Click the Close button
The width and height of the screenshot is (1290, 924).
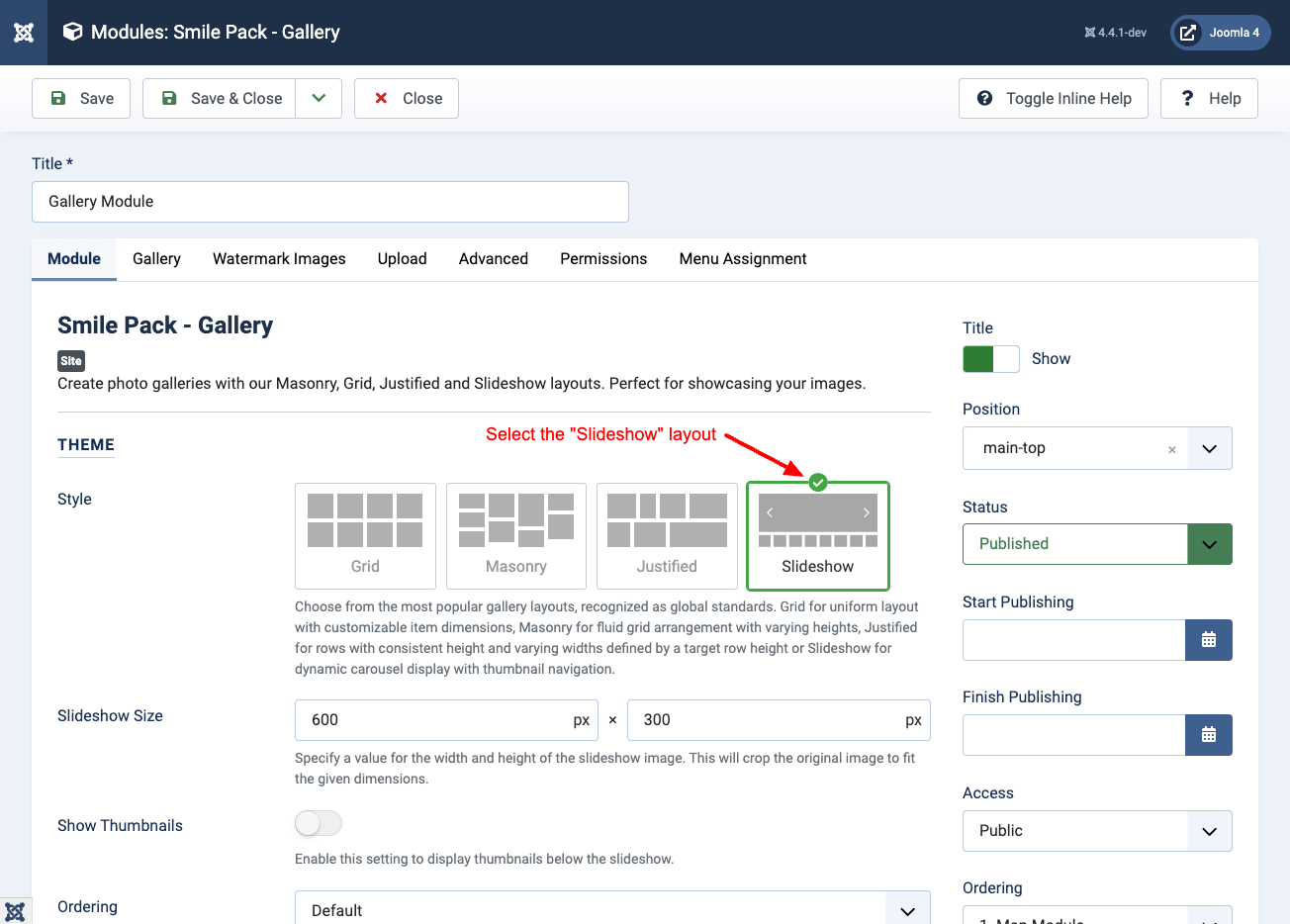[x=407, y=98]
